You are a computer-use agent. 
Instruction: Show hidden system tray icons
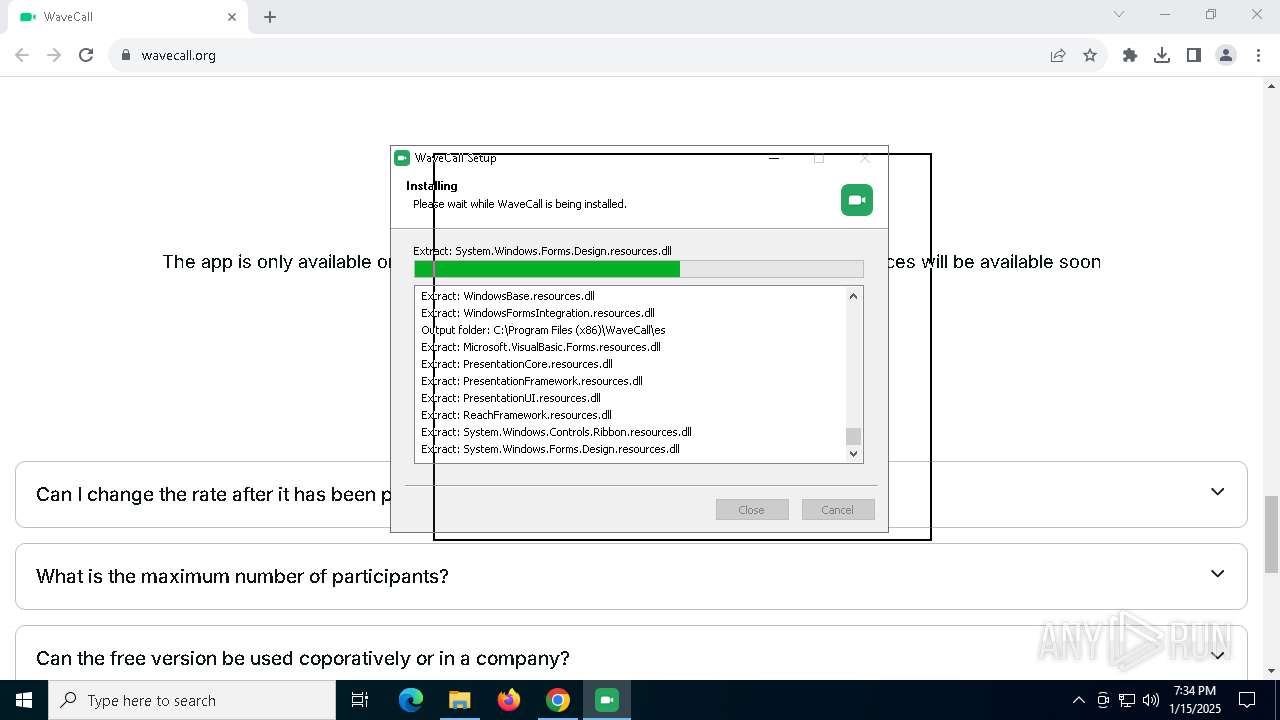(1078, 700)
